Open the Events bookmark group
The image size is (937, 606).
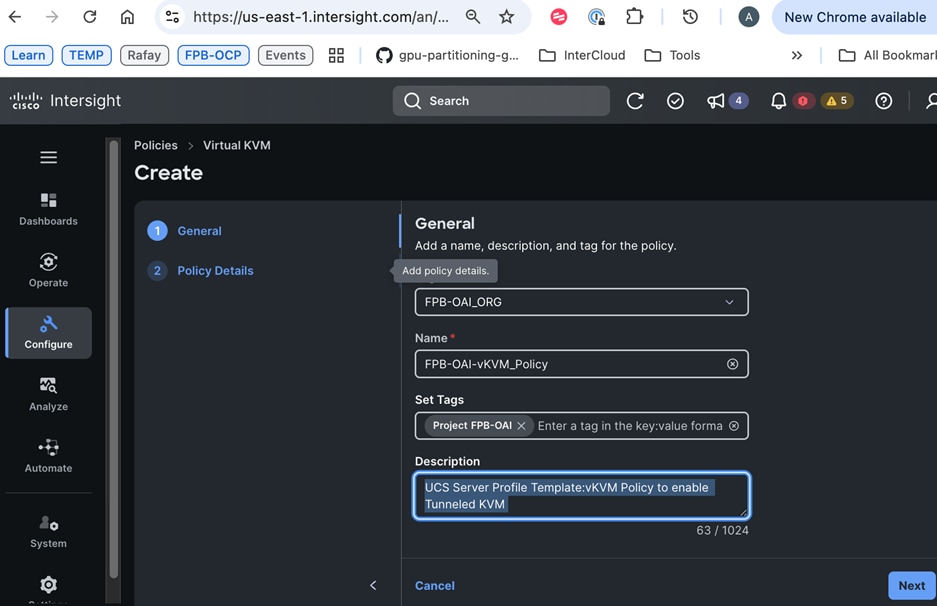tap(286, 56)
